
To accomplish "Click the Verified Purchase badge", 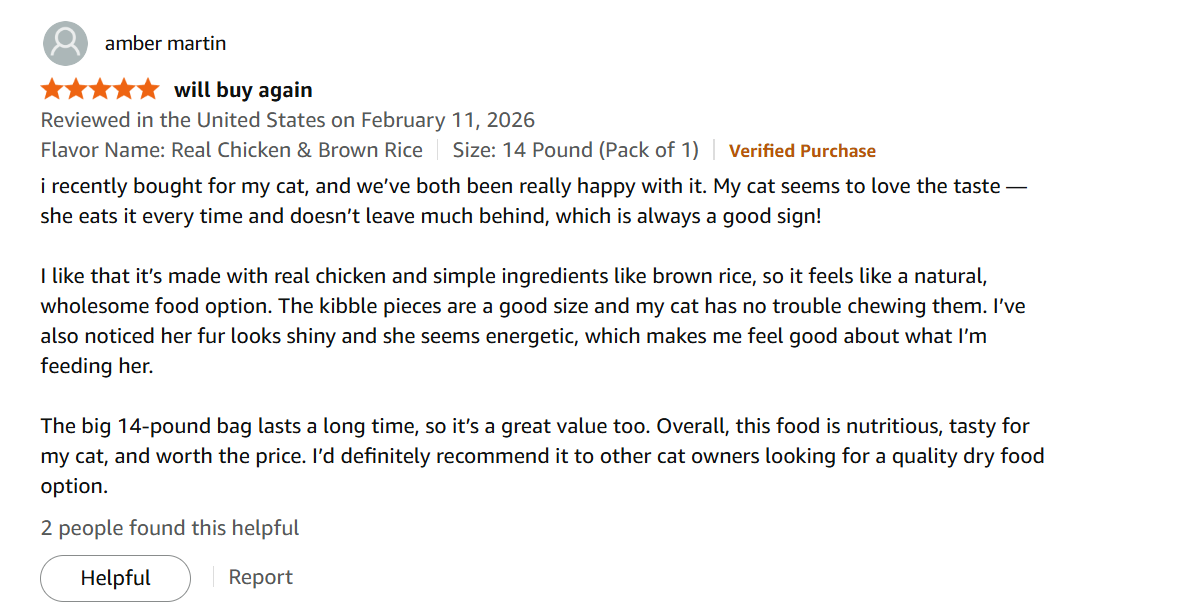I will pos(802,150).
